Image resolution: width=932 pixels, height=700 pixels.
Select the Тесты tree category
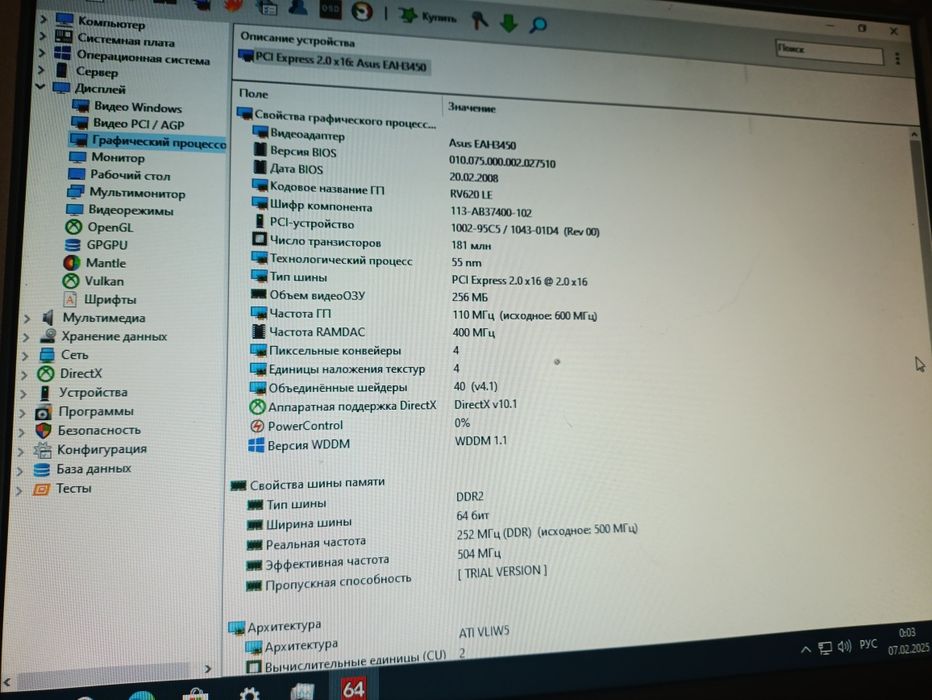tap(61, 489)
